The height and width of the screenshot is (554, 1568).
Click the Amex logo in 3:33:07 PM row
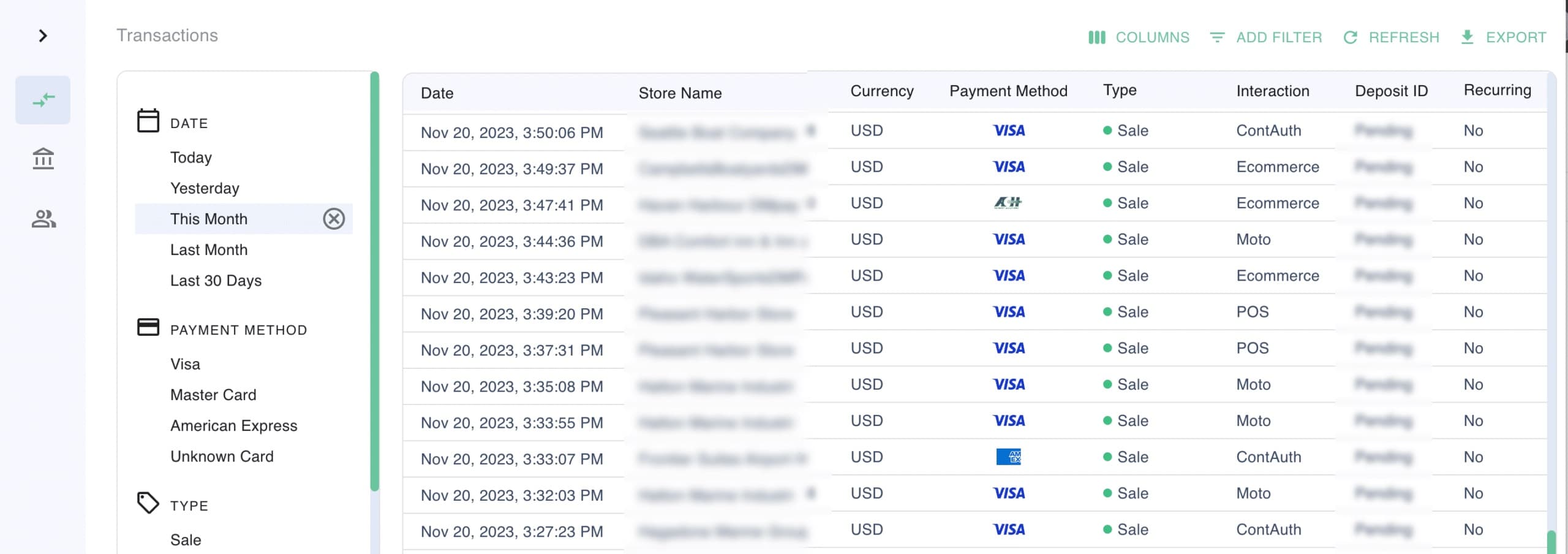click(x=1008, y=457)
